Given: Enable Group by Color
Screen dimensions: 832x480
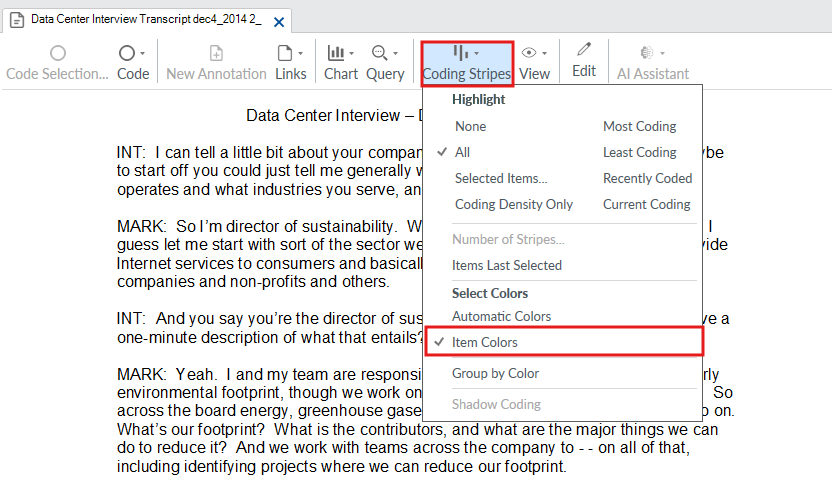Looking at the screenshot, I should 495,373.
